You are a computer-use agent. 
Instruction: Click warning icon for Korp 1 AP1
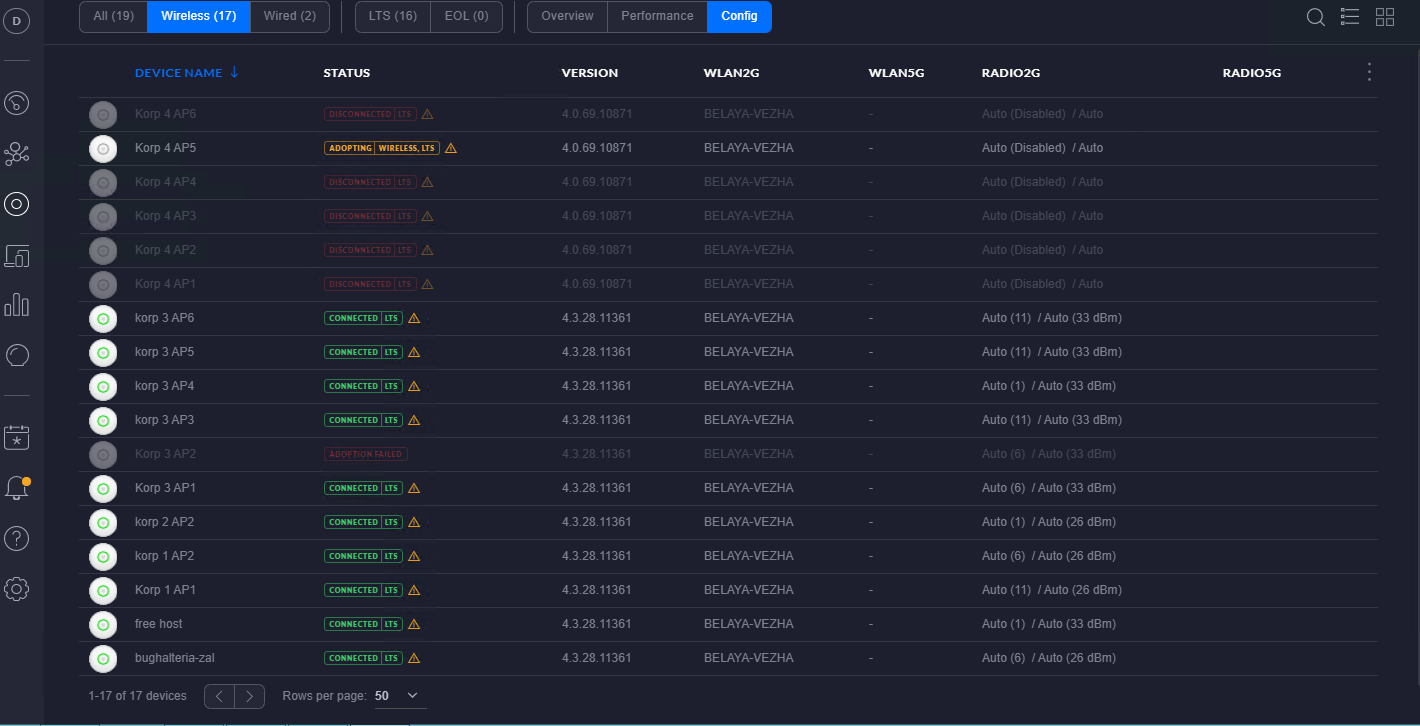(x=414, y=590)
